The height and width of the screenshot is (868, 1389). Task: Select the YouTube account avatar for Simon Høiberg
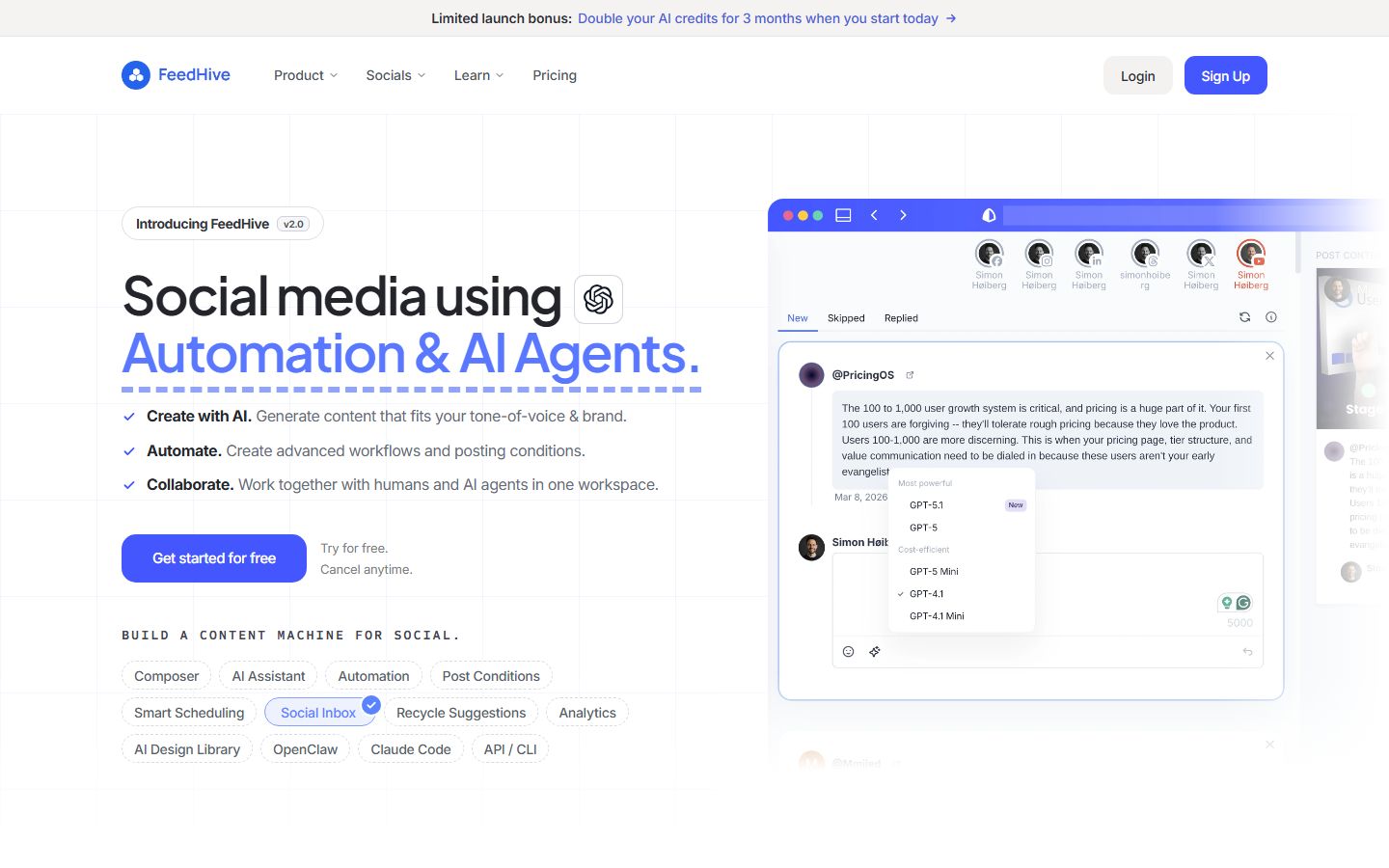pos(1251,254)
